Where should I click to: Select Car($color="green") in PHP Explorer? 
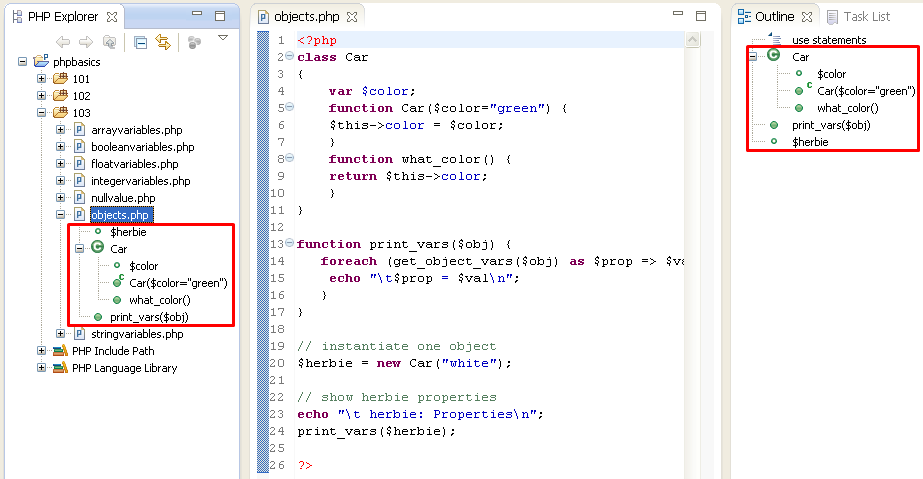coord(178,283)
